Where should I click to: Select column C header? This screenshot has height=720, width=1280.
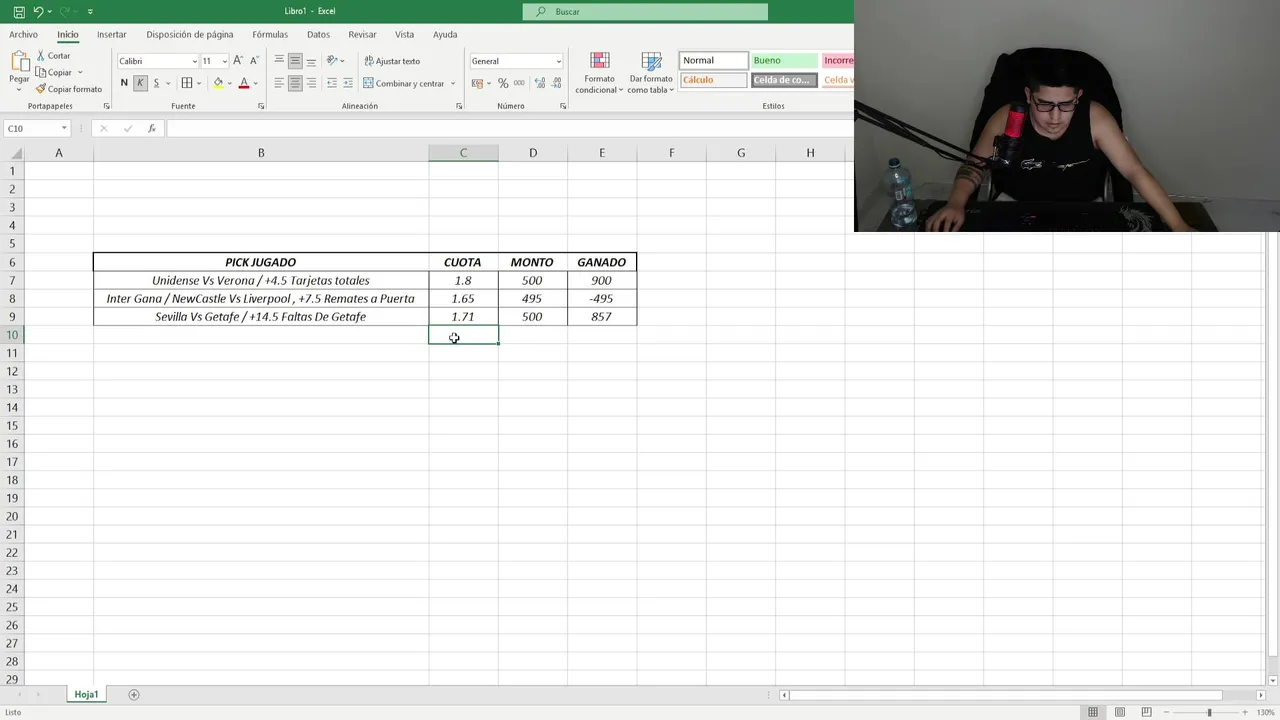463,153
